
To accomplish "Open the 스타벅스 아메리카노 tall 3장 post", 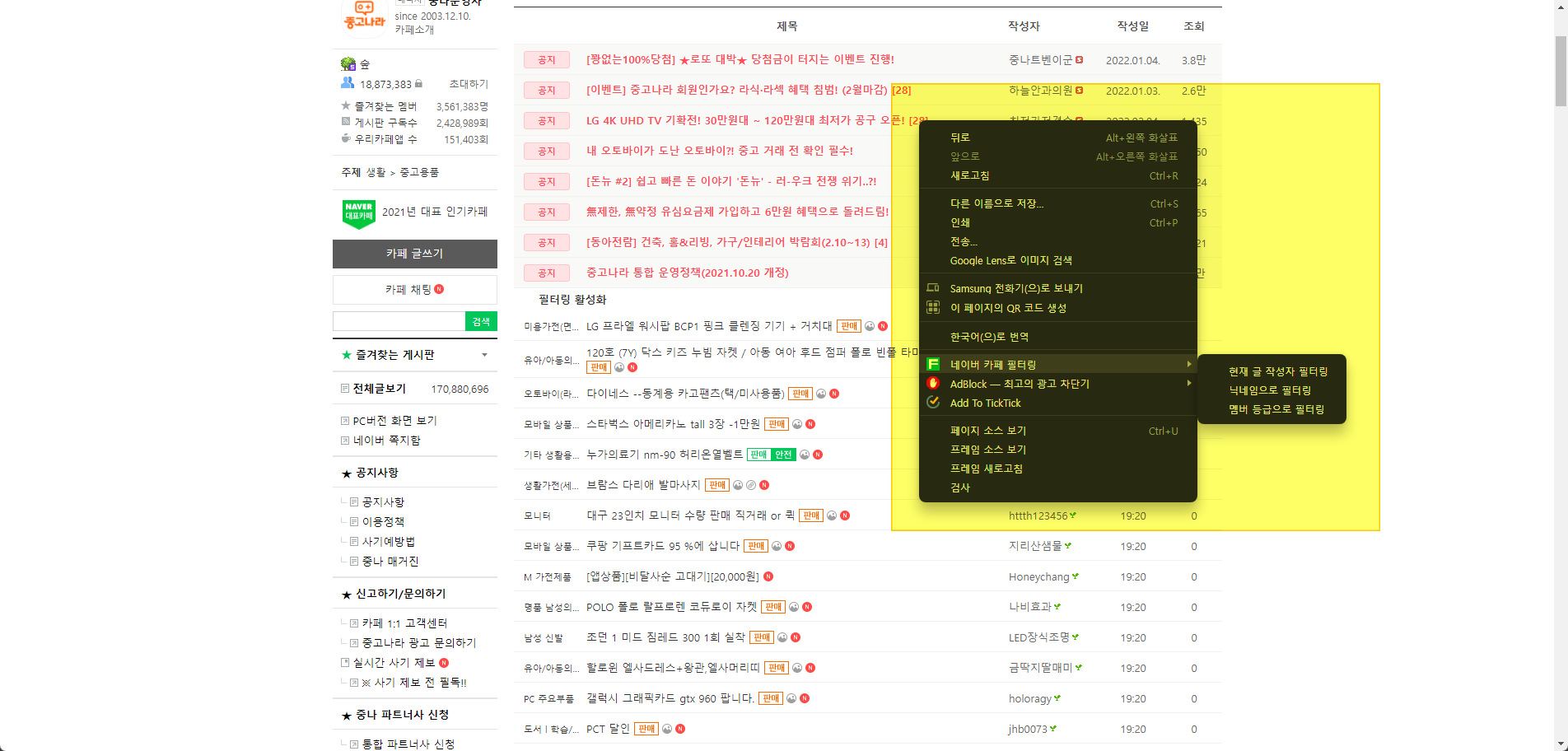I will tap(673, 424).
